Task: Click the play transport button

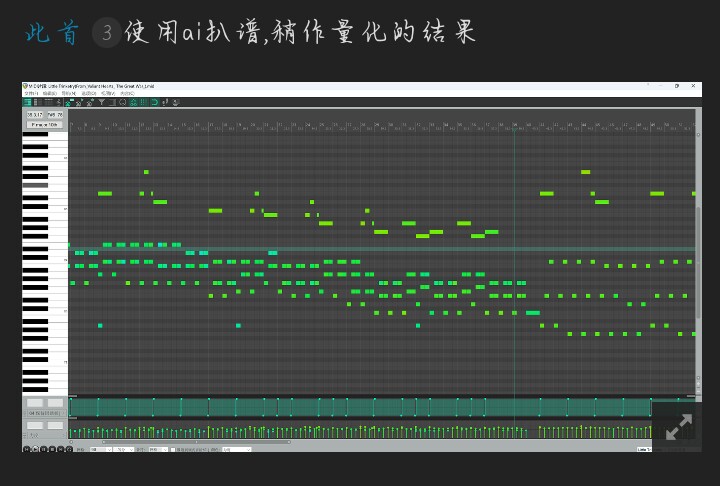Action: tap(35, 449)
